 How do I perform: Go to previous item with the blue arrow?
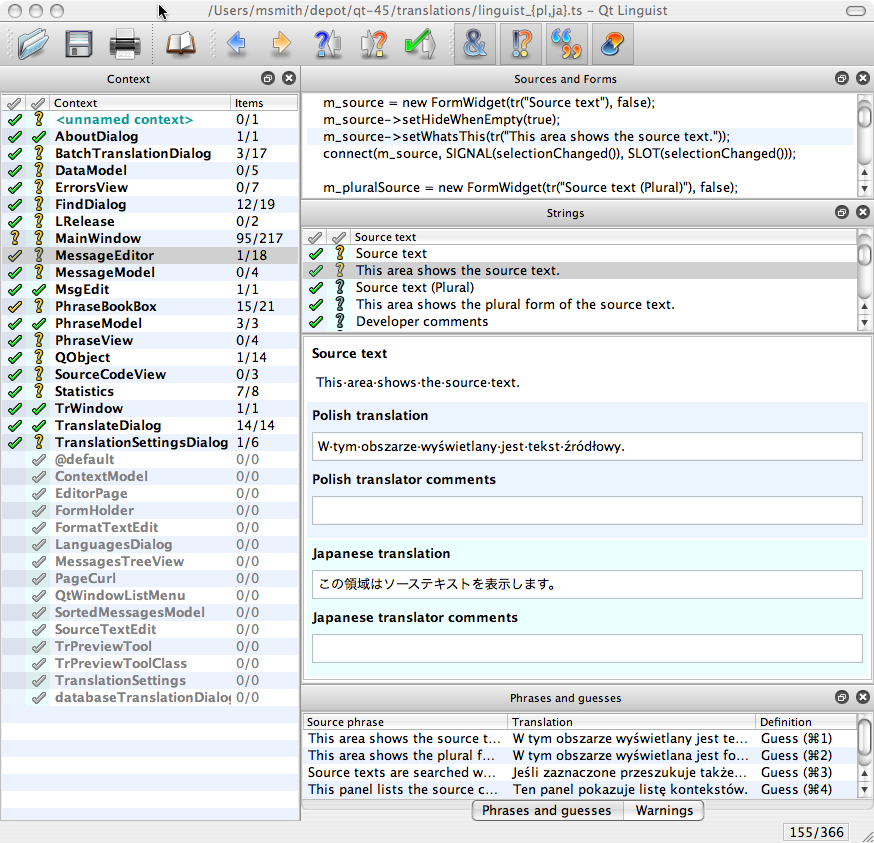click(237, 45)
